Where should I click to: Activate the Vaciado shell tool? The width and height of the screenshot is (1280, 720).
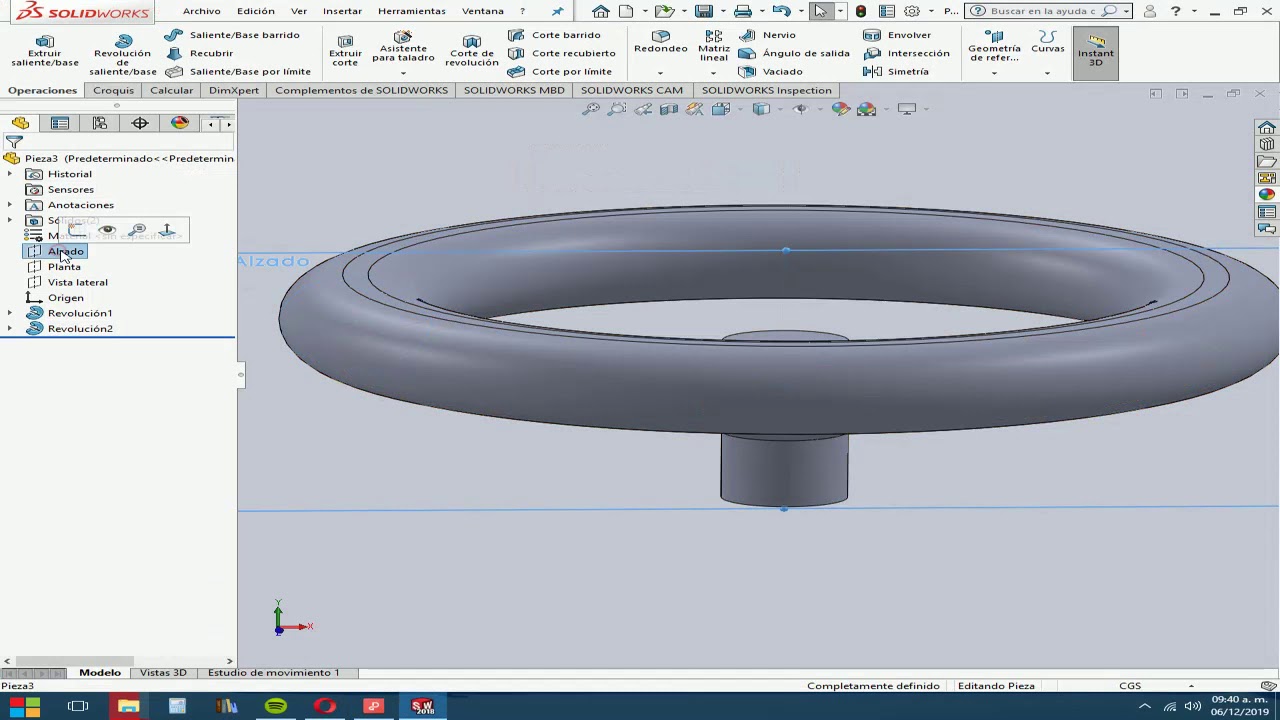771,72
